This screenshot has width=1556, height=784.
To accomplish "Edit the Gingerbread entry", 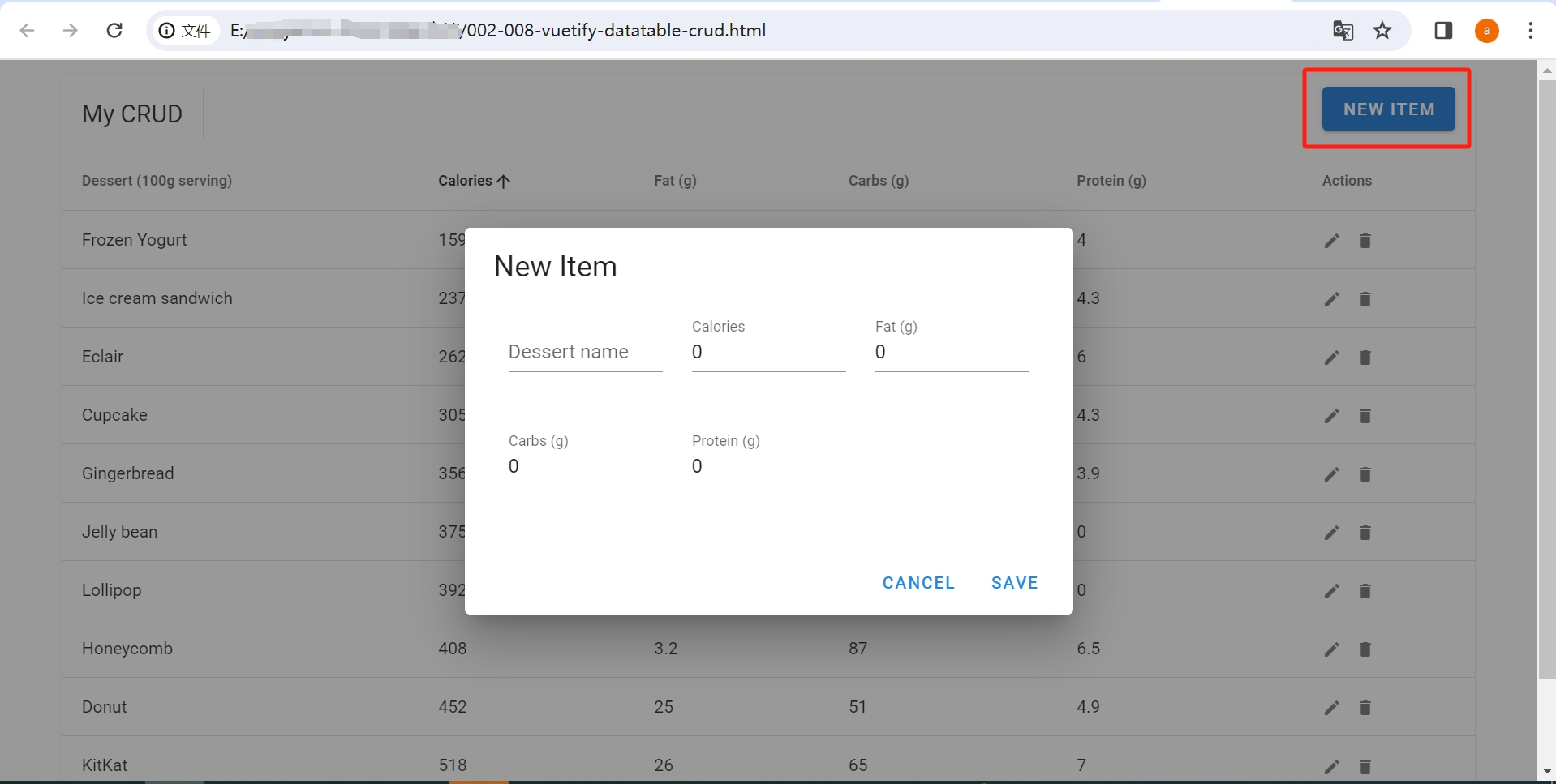I will 1330,473.
